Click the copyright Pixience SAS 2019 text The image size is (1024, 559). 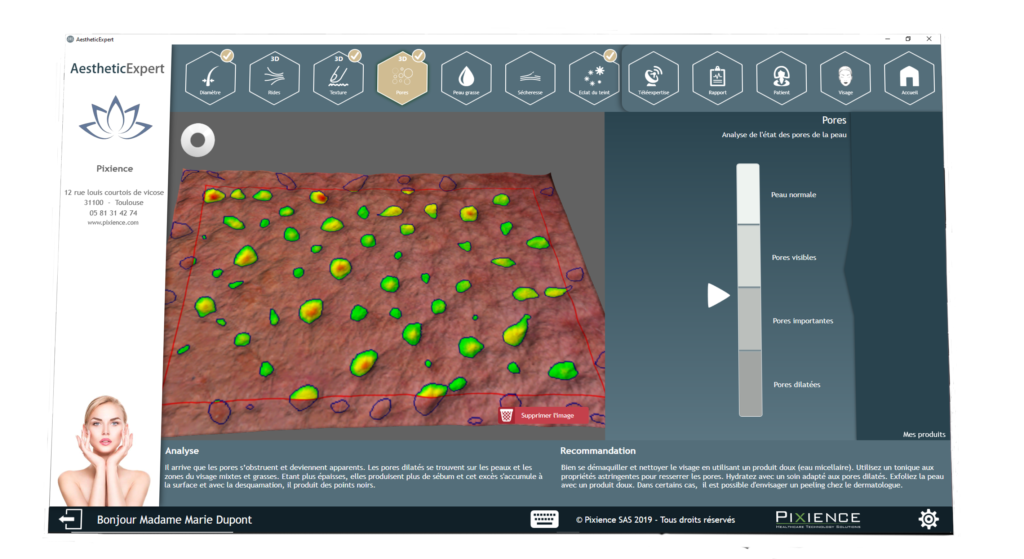(x=655, y=520)
